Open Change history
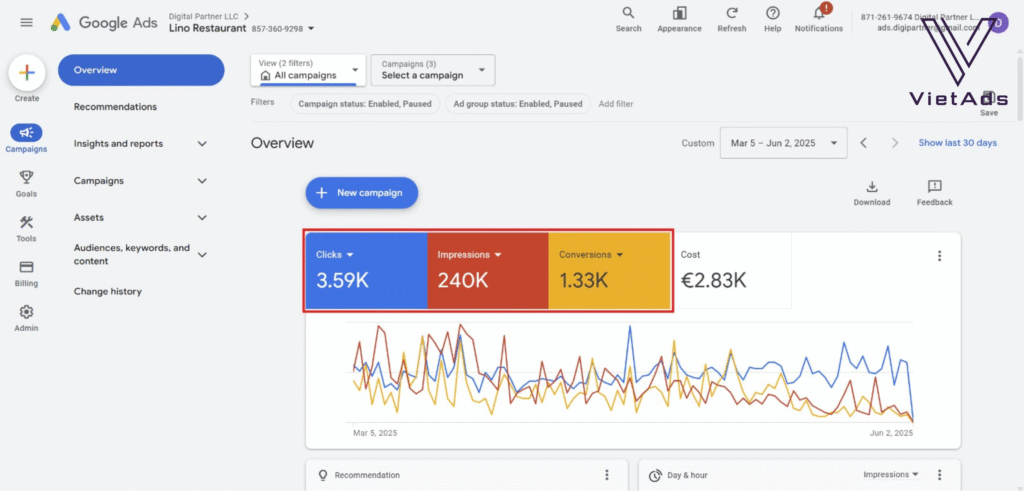The height and width of the screenshot is (492, 1024). 108,291
